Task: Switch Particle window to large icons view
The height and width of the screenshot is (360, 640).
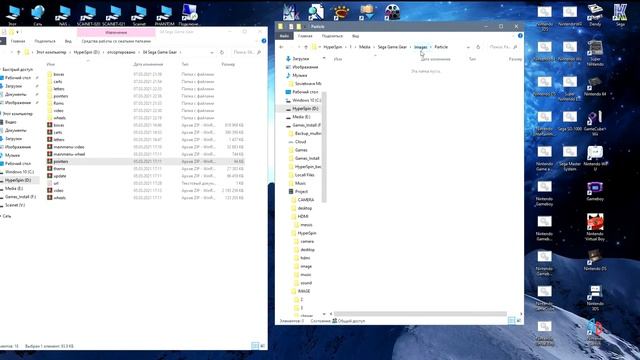Action: (519, 321)
